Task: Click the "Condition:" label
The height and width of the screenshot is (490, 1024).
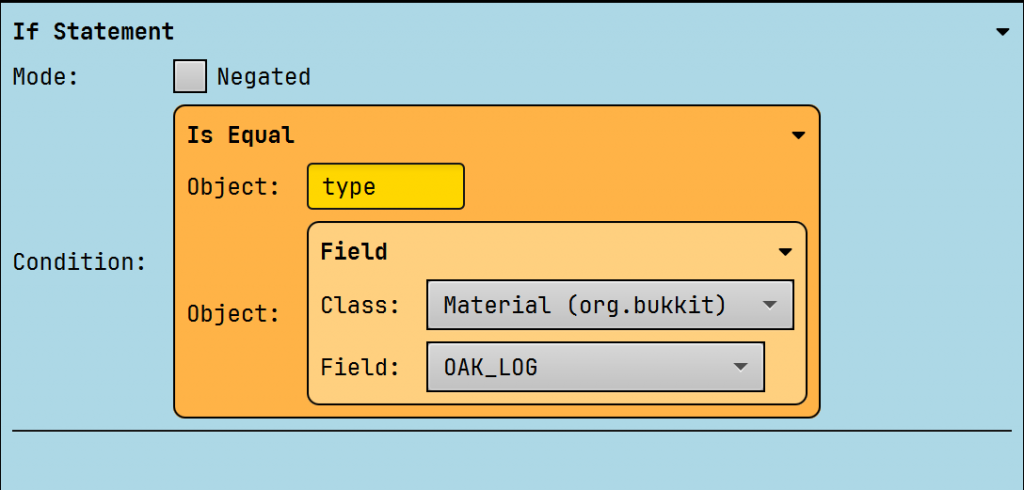Action: (x=79, y=262)
